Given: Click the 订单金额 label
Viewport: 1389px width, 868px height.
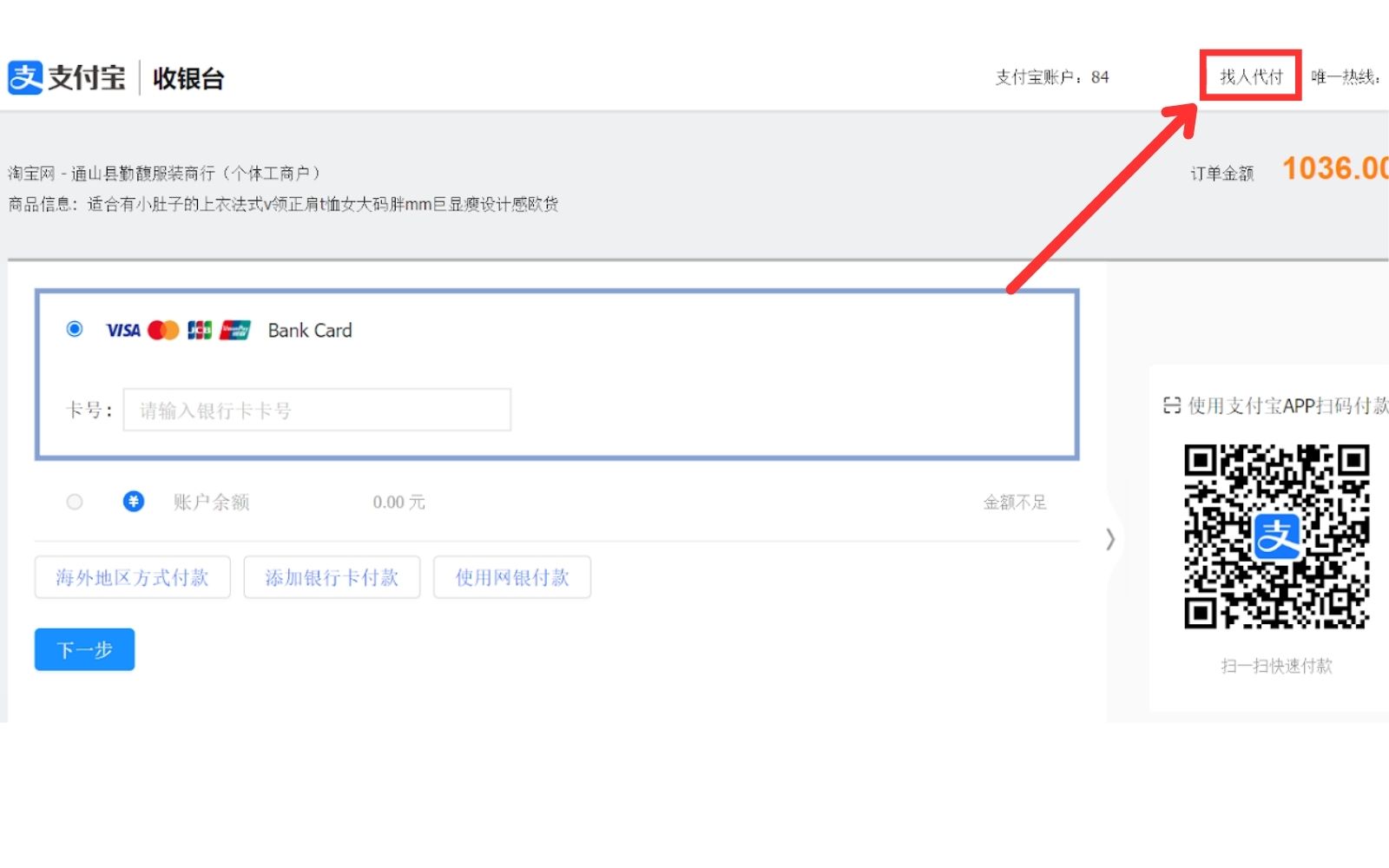Looking at the screenshot, I should point(1222,174).
